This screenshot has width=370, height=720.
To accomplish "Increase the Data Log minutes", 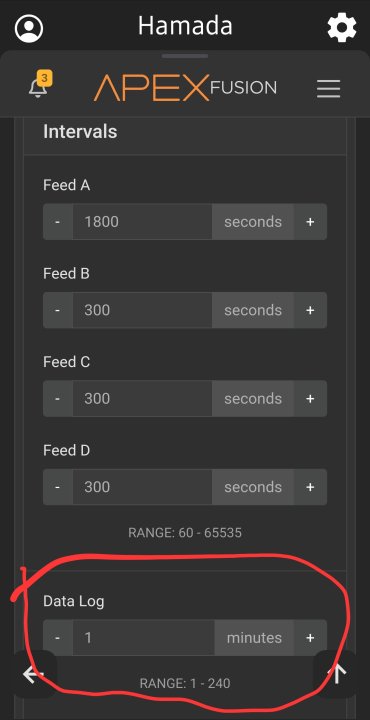I will [310, 637].
